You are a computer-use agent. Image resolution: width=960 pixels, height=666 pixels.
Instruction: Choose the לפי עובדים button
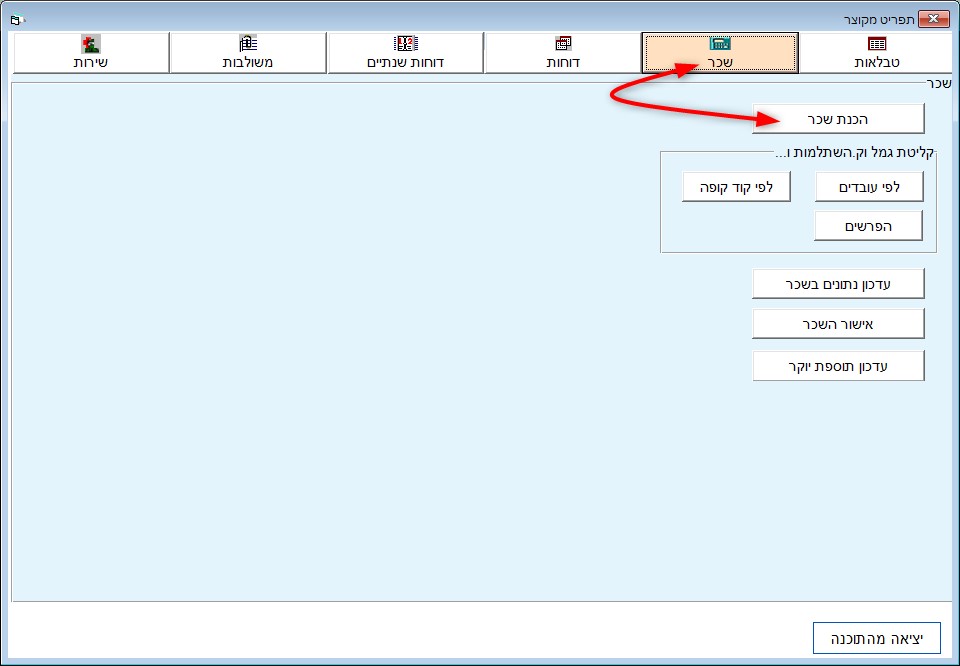coord(869,187)
